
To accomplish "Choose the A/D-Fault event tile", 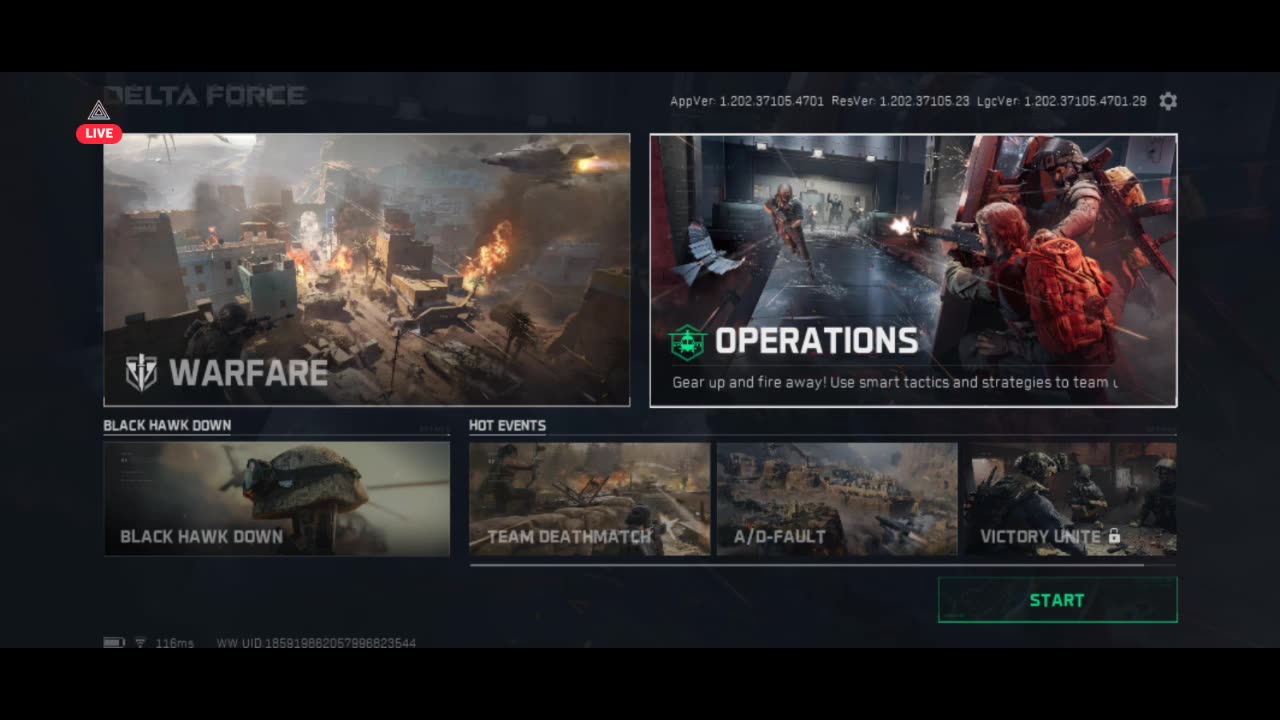I will pyautogui.click(x=837, y=499).
